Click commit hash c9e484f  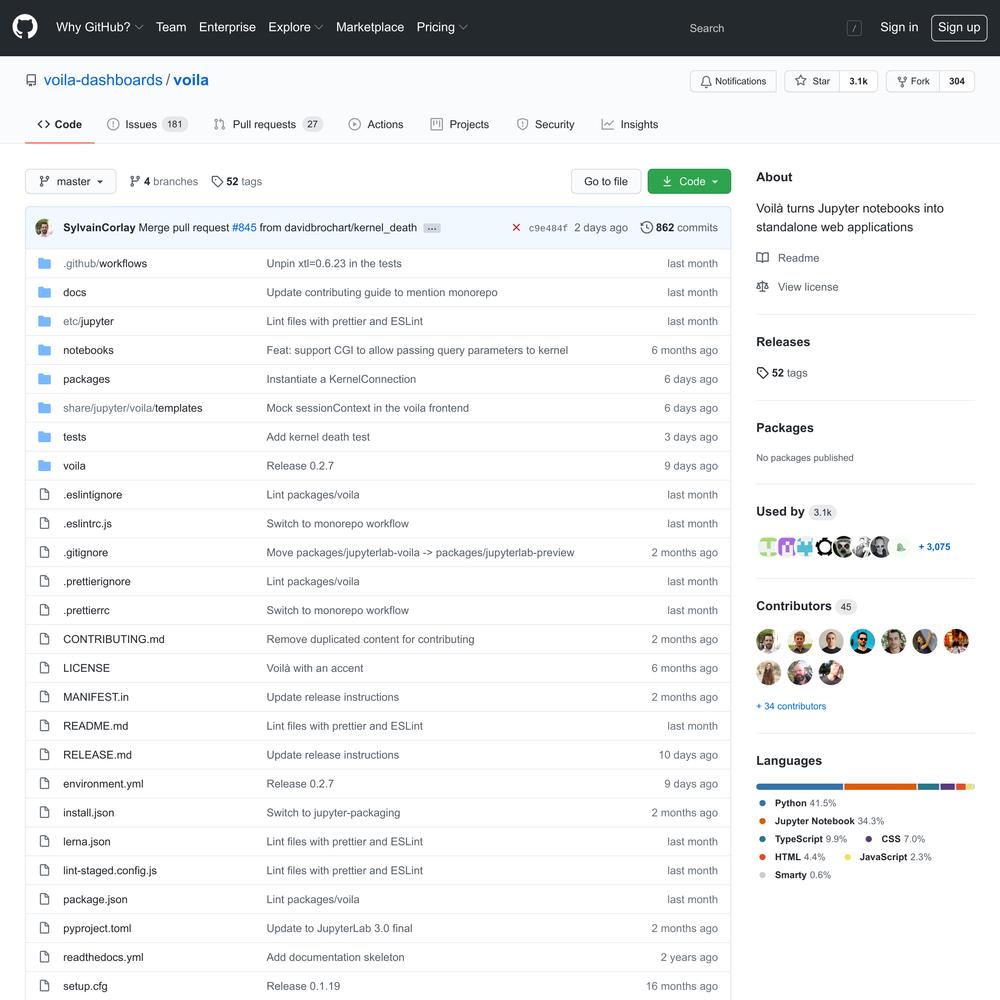[548, 228]
